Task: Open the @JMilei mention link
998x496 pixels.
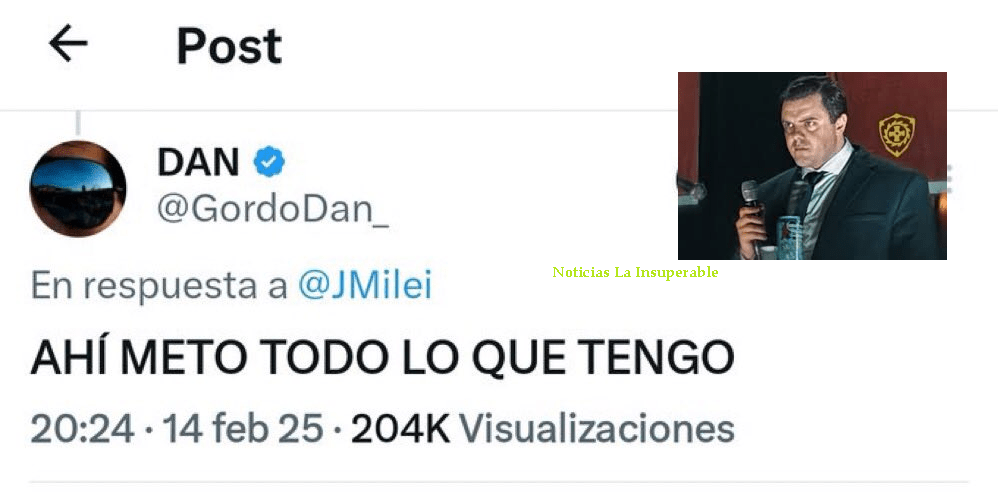Action: click(365, 287)
